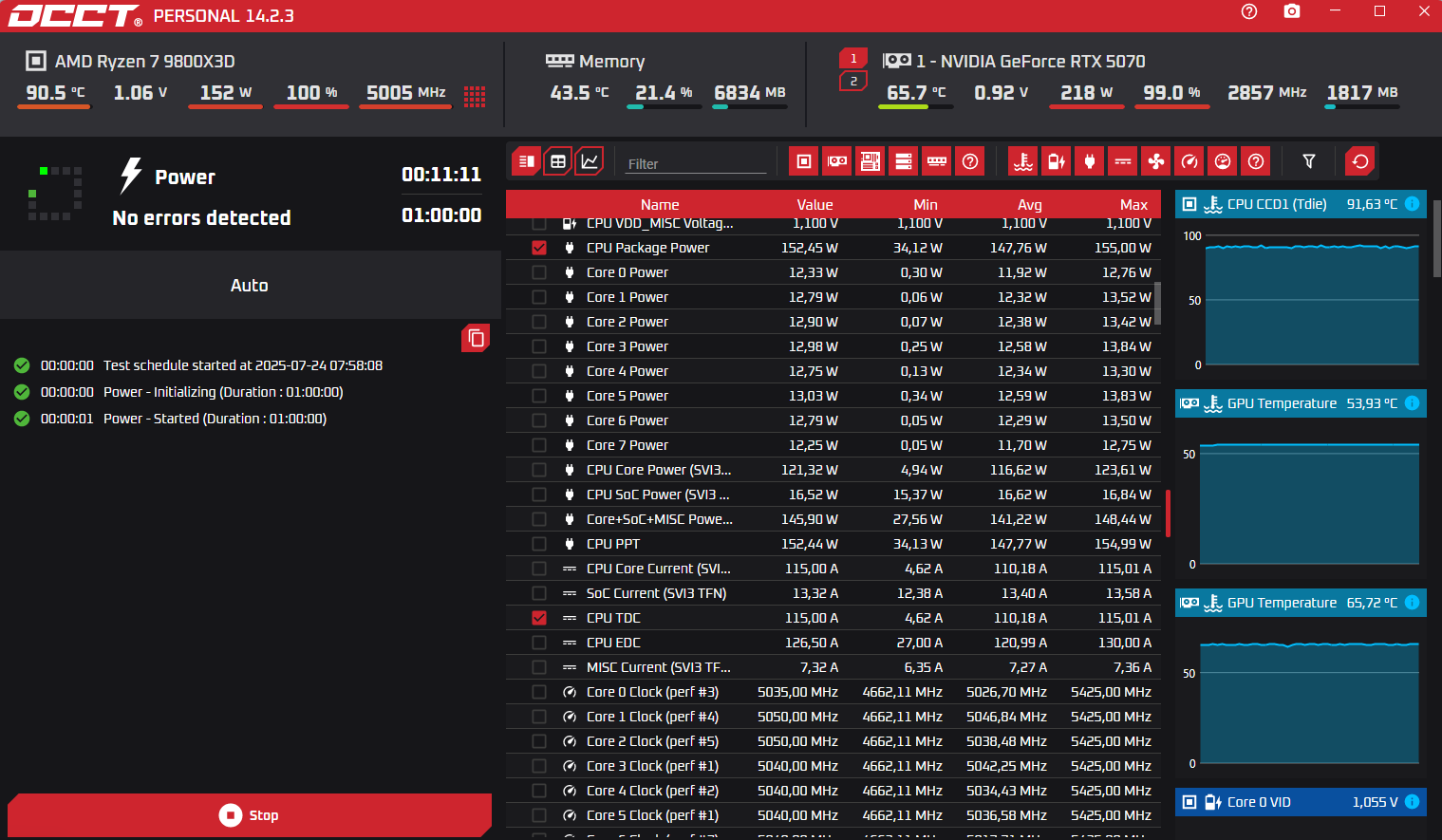Viewport: 1442px width, 840px height.
Task: Toggle the side panel layout view
Action: click(x=526, y=161)
